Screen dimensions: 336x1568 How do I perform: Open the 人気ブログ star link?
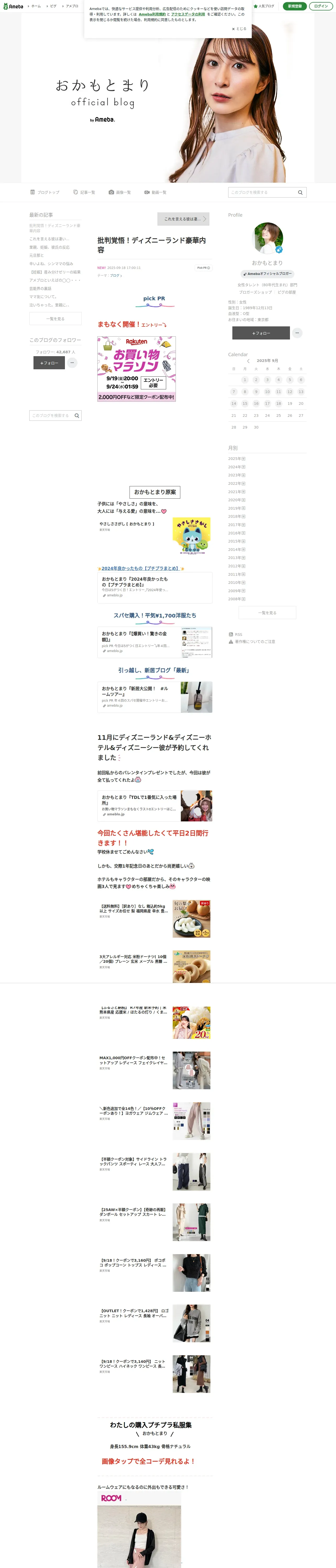click(x=264, y=6)
